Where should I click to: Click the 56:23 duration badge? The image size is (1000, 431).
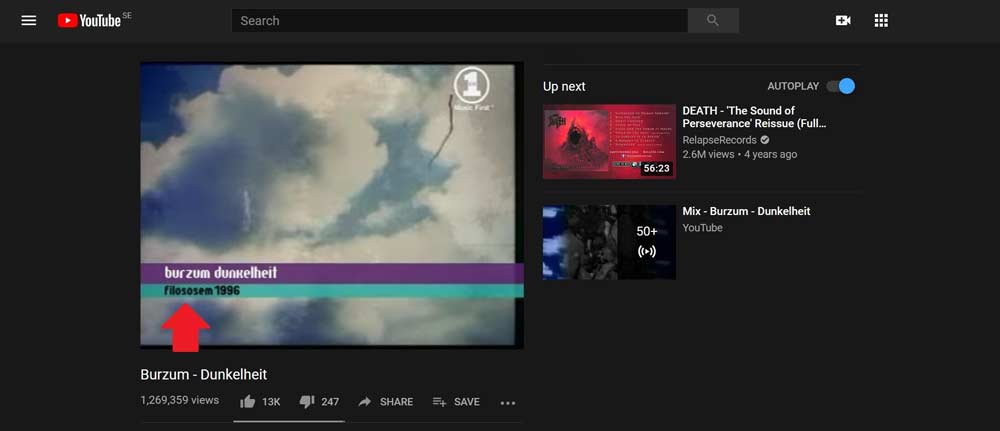point(656,168)
